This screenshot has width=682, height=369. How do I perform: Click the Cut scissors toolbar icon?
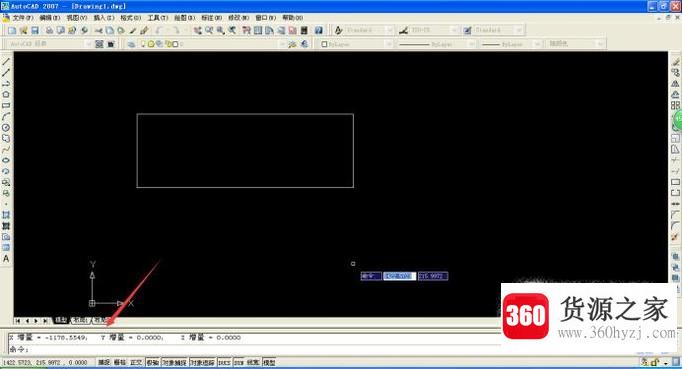pyautogui.click(x=99, y=30)
